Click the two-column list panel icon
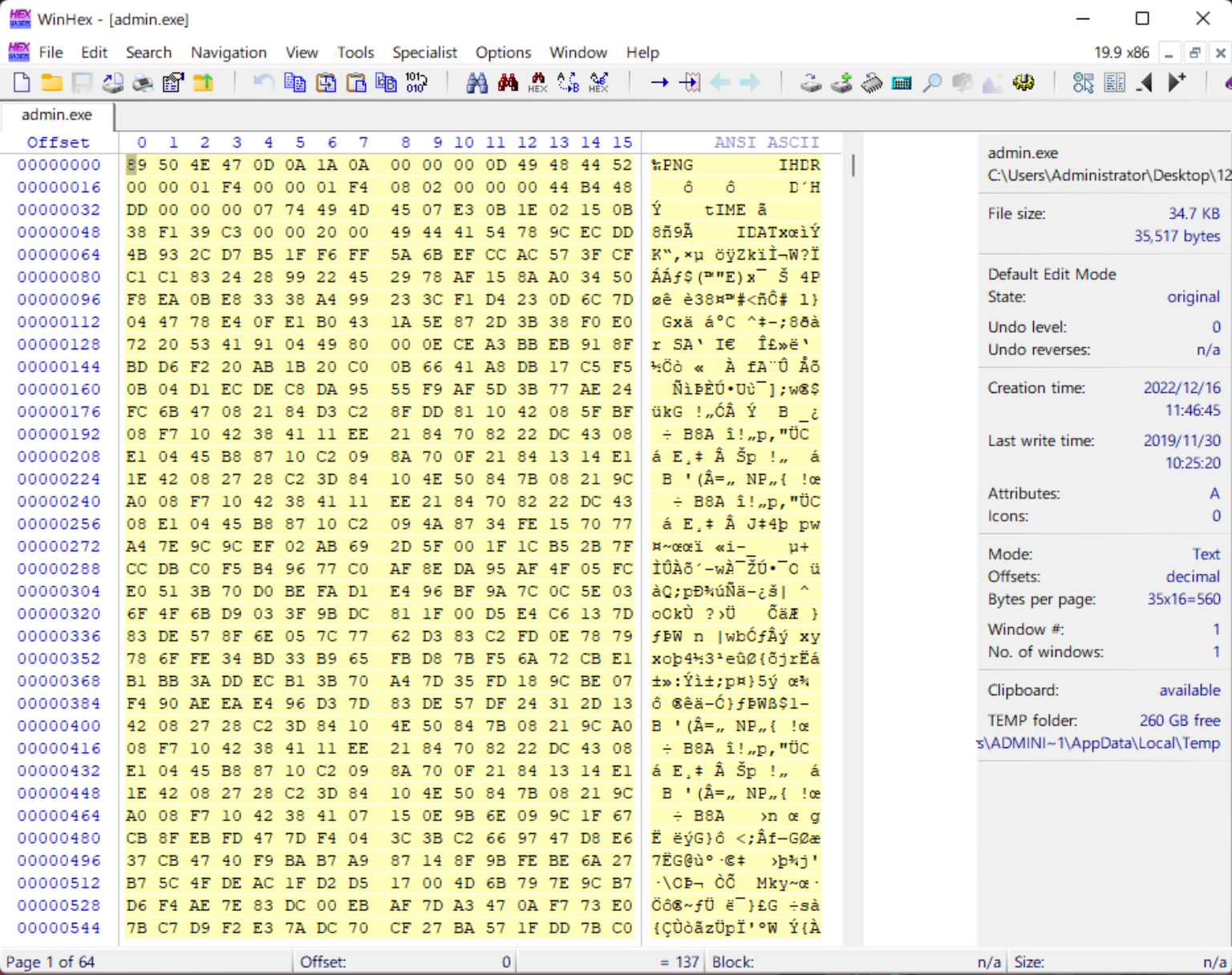The height and width of the screenshot is (975, 1232). tap(1114, 82)
